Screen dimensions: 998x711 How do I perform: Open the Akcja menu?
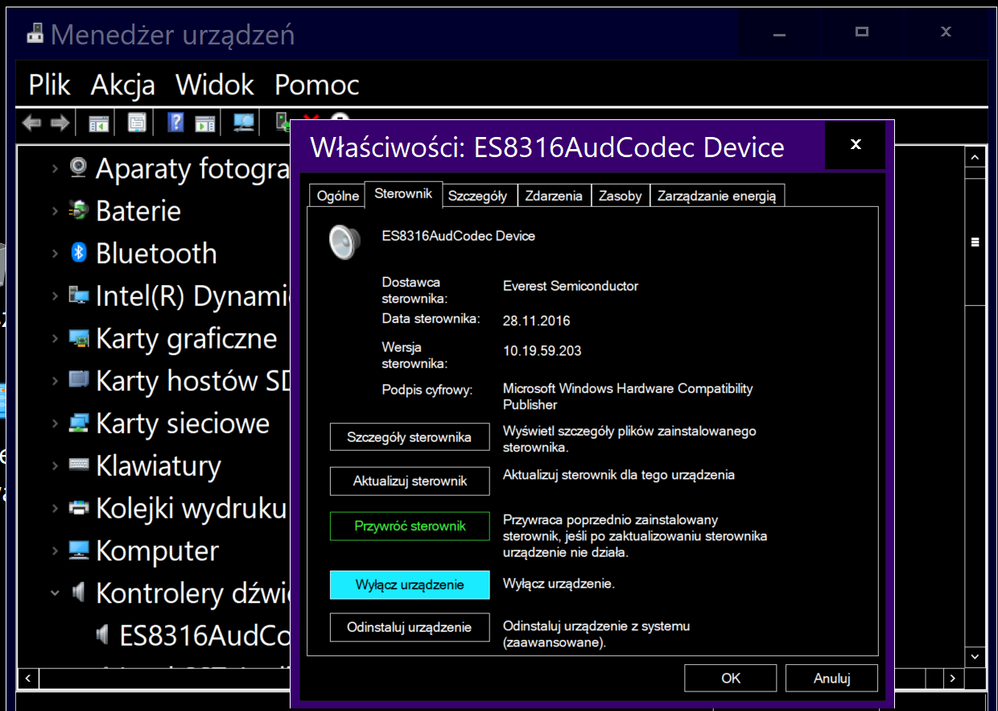tap(123, 85)
